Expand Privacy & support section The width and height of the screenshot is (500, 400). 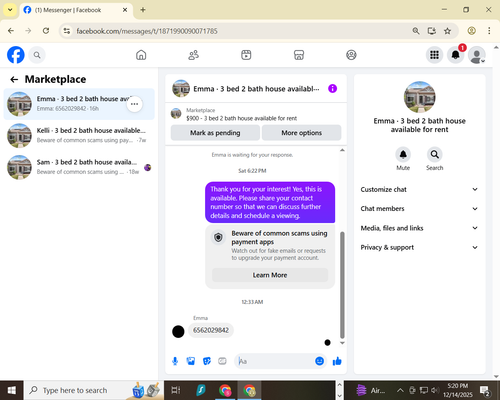(x=419, y=247)
